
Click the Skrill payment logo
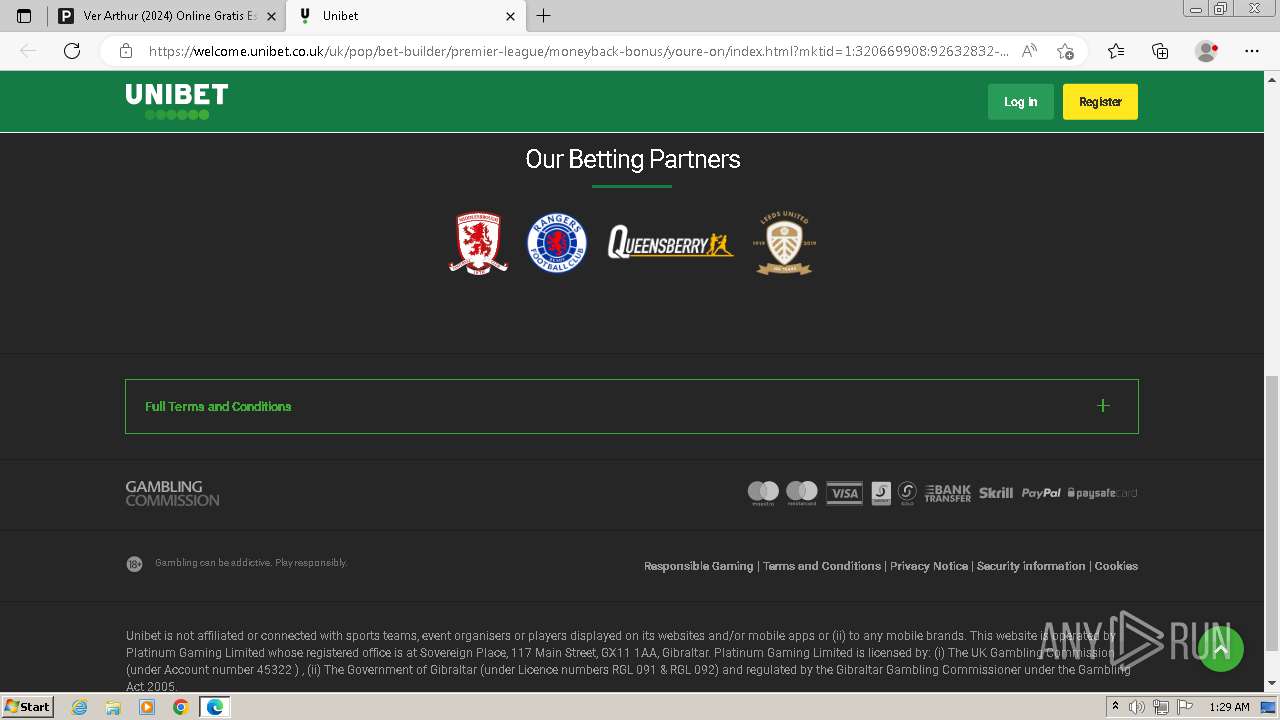click(996, 493)
